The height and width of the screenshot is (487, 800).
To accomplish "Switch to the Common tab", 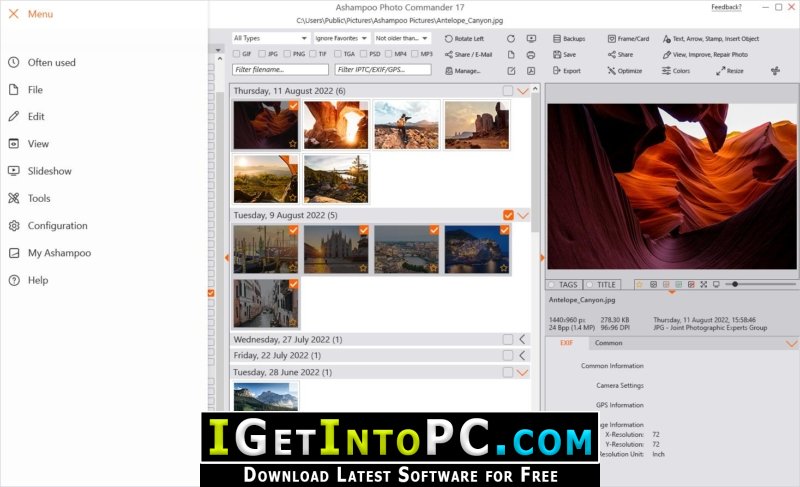I will 608,343.
